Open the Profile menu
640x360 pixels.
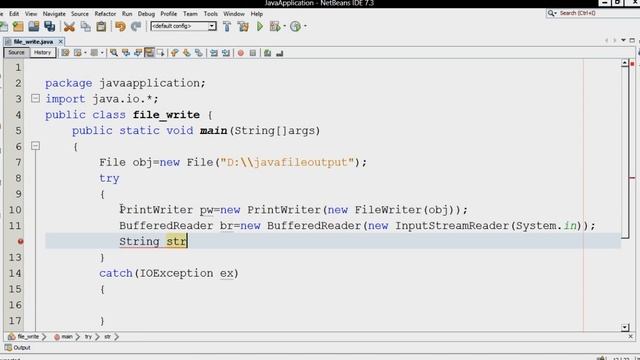169,13
